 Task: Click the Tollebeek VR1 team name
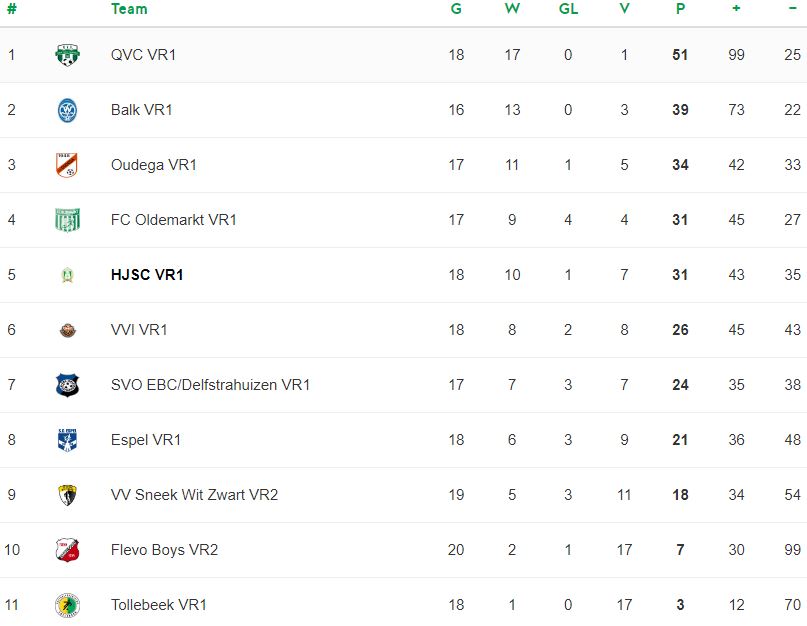pos(159,605)
